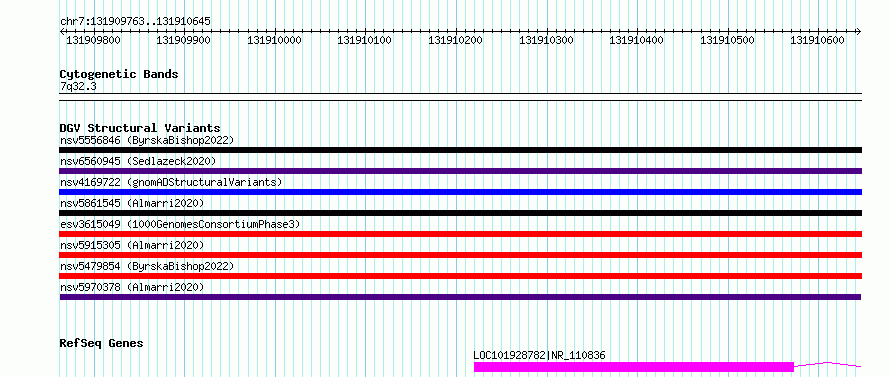
Task: Click the red bar for nsv5479854
Action: (460, 276)
